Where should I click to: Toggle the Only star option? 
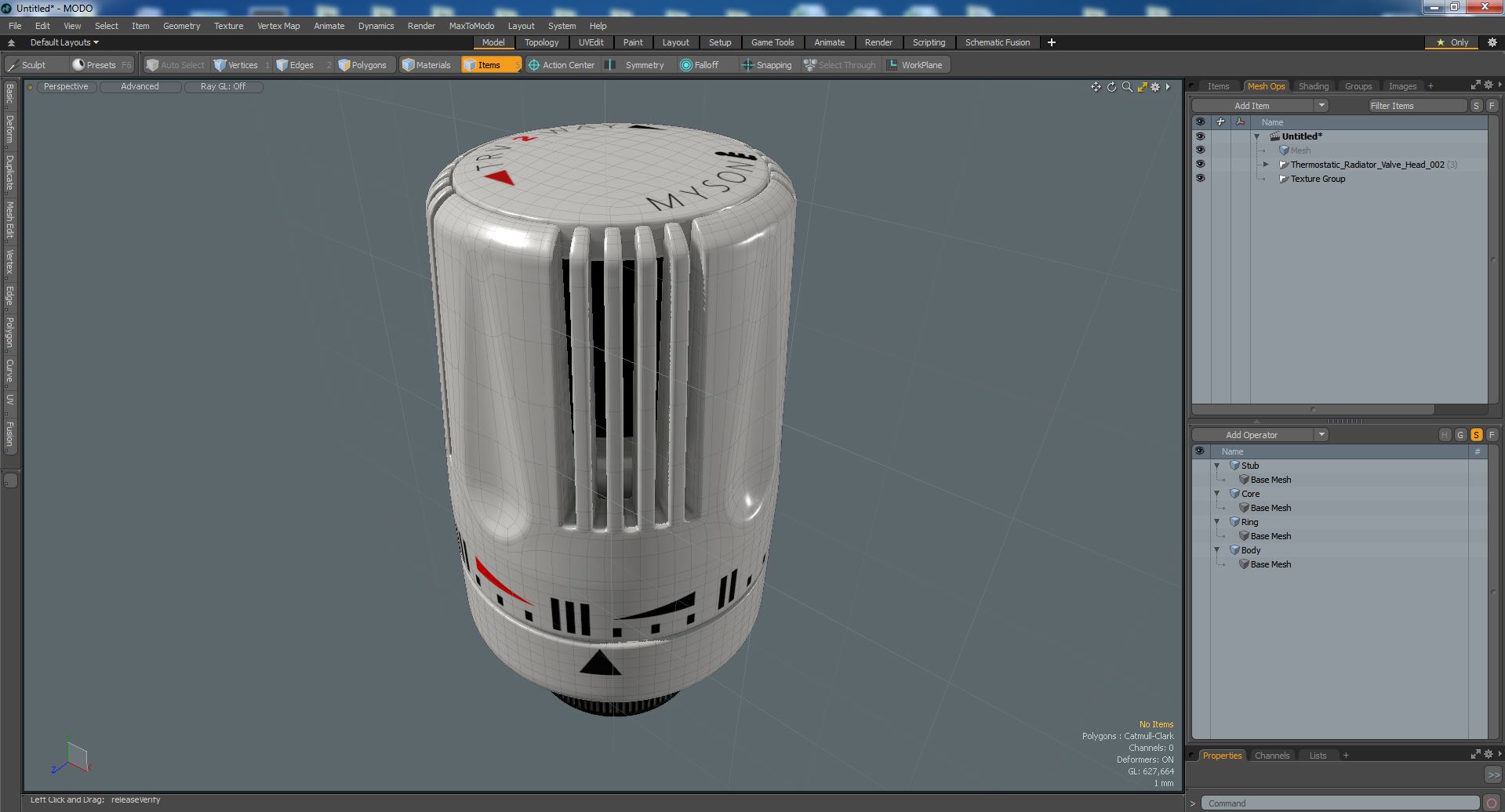pyautogui.click(x=1452, y=42)
